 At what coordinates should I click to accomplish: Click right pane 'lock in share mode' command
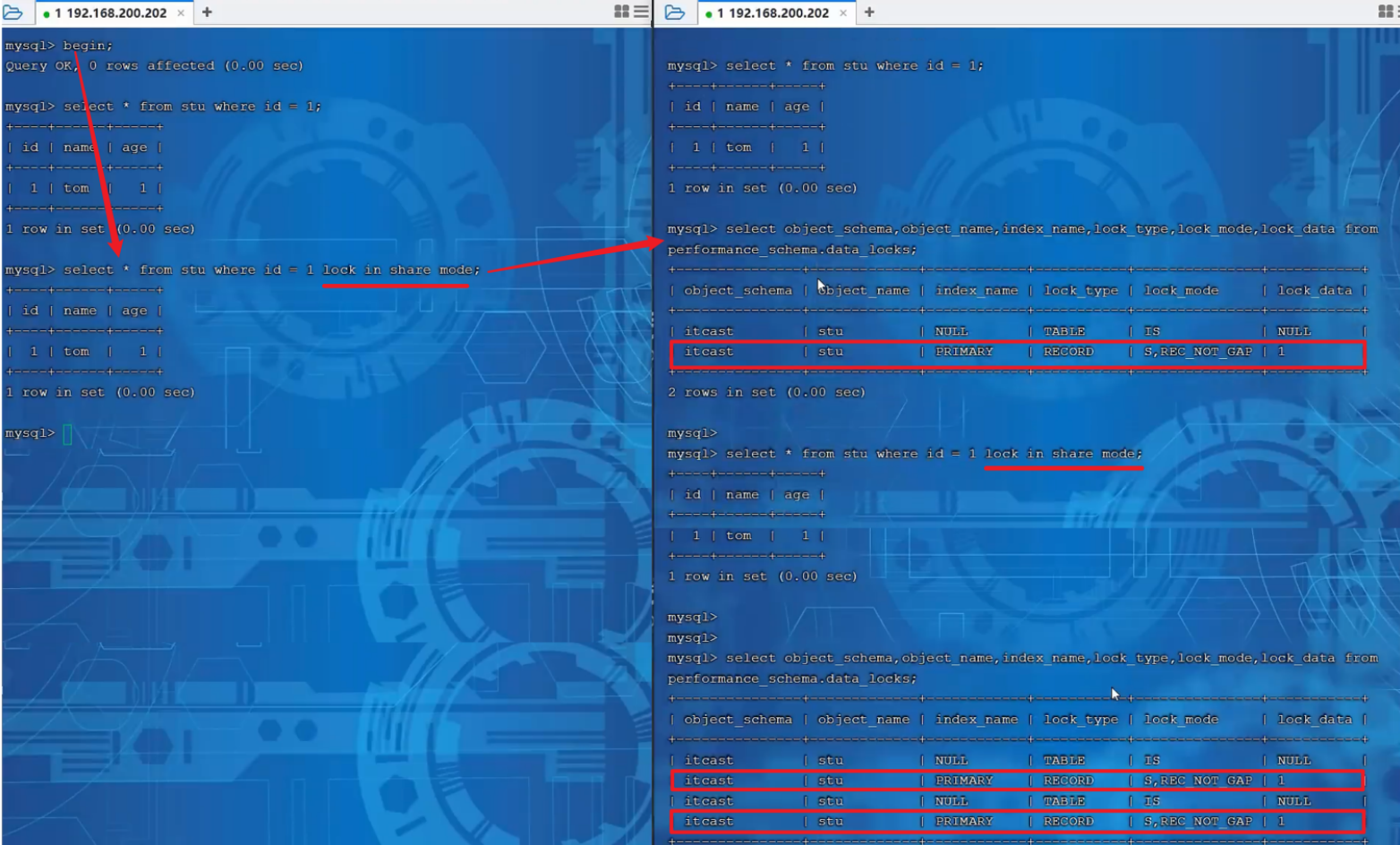pyautogui.click(x=1063, y=454)
